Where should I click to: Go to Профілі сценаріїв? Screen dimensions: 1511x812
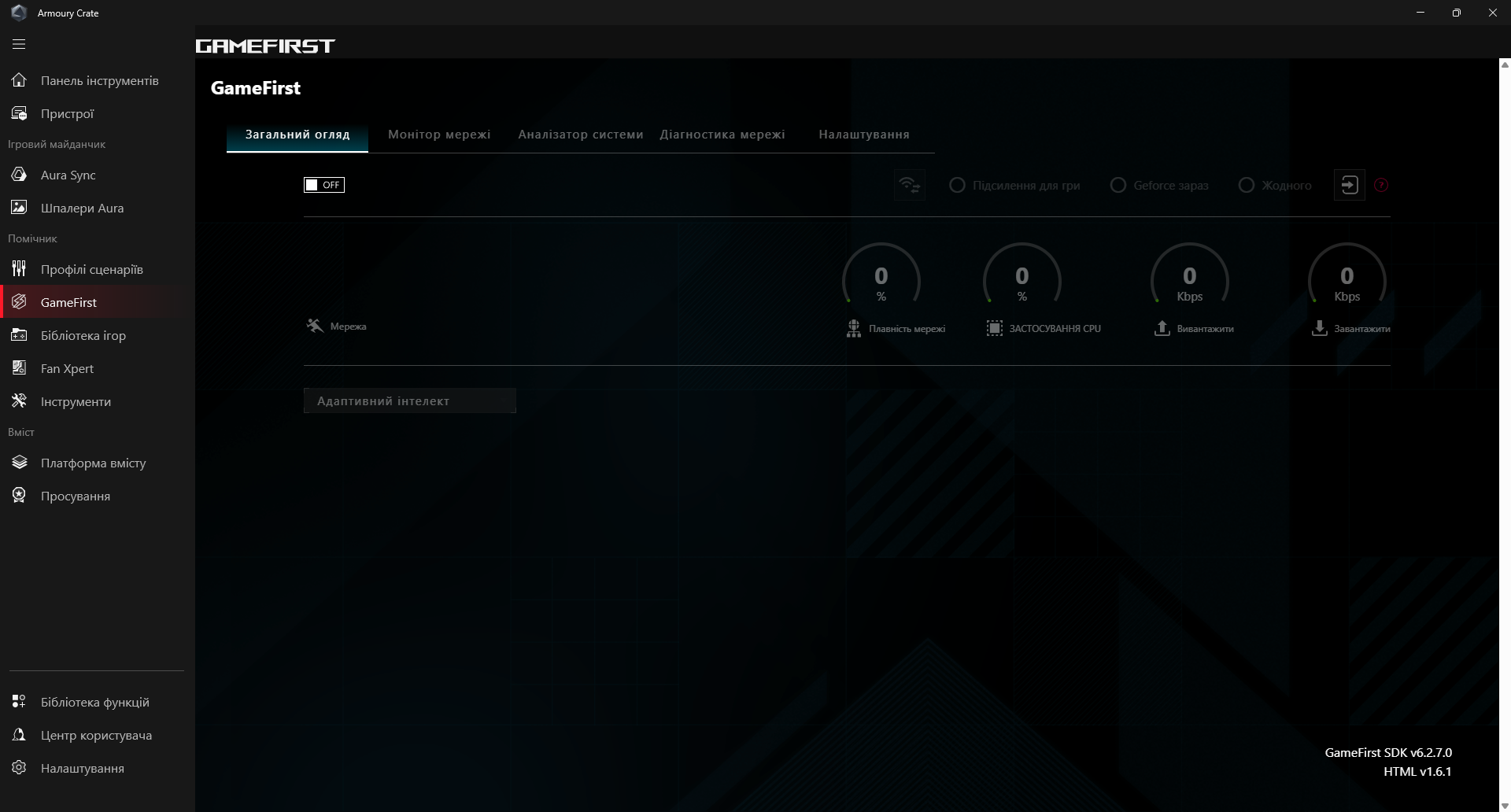click(x=98, y=269)
